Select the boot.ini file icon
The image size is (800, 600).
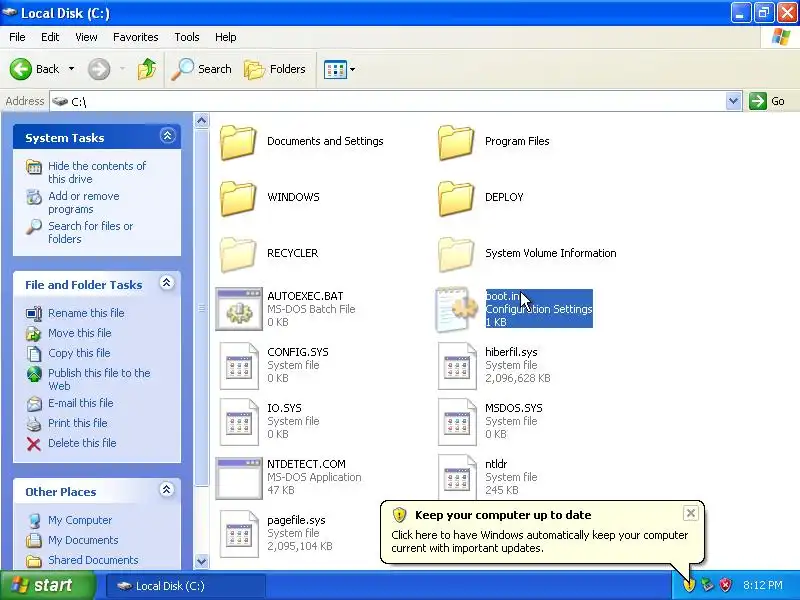[456, 309]
